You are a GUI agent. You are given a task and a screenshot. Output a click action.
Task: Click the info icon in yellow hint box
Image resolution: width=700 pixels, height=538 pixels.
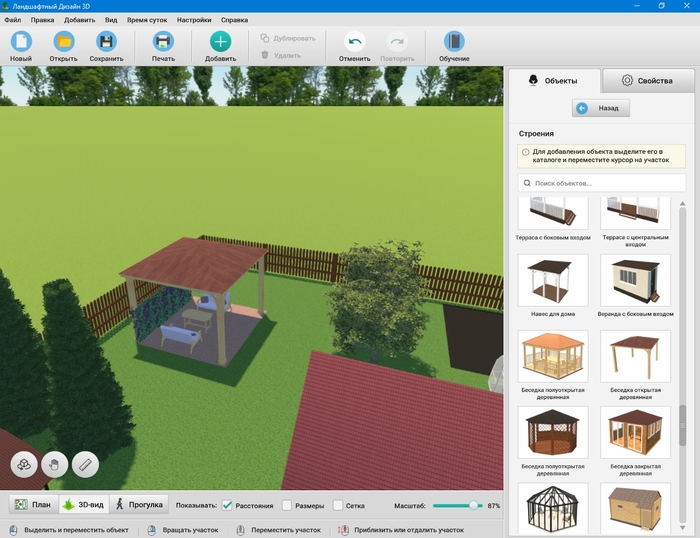[525, 152]
